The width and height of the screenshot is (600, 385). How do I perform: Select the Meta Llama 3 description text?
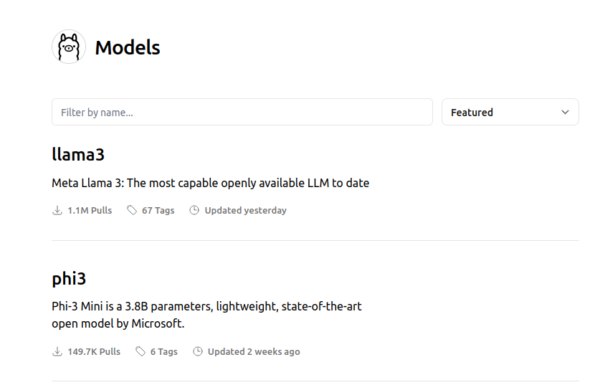coord(210,183)
